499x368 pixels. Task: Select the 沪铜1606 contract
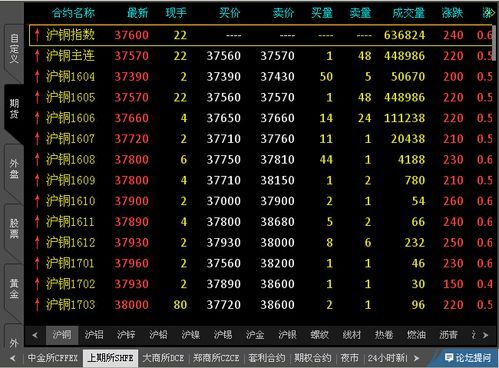point(261,118)
